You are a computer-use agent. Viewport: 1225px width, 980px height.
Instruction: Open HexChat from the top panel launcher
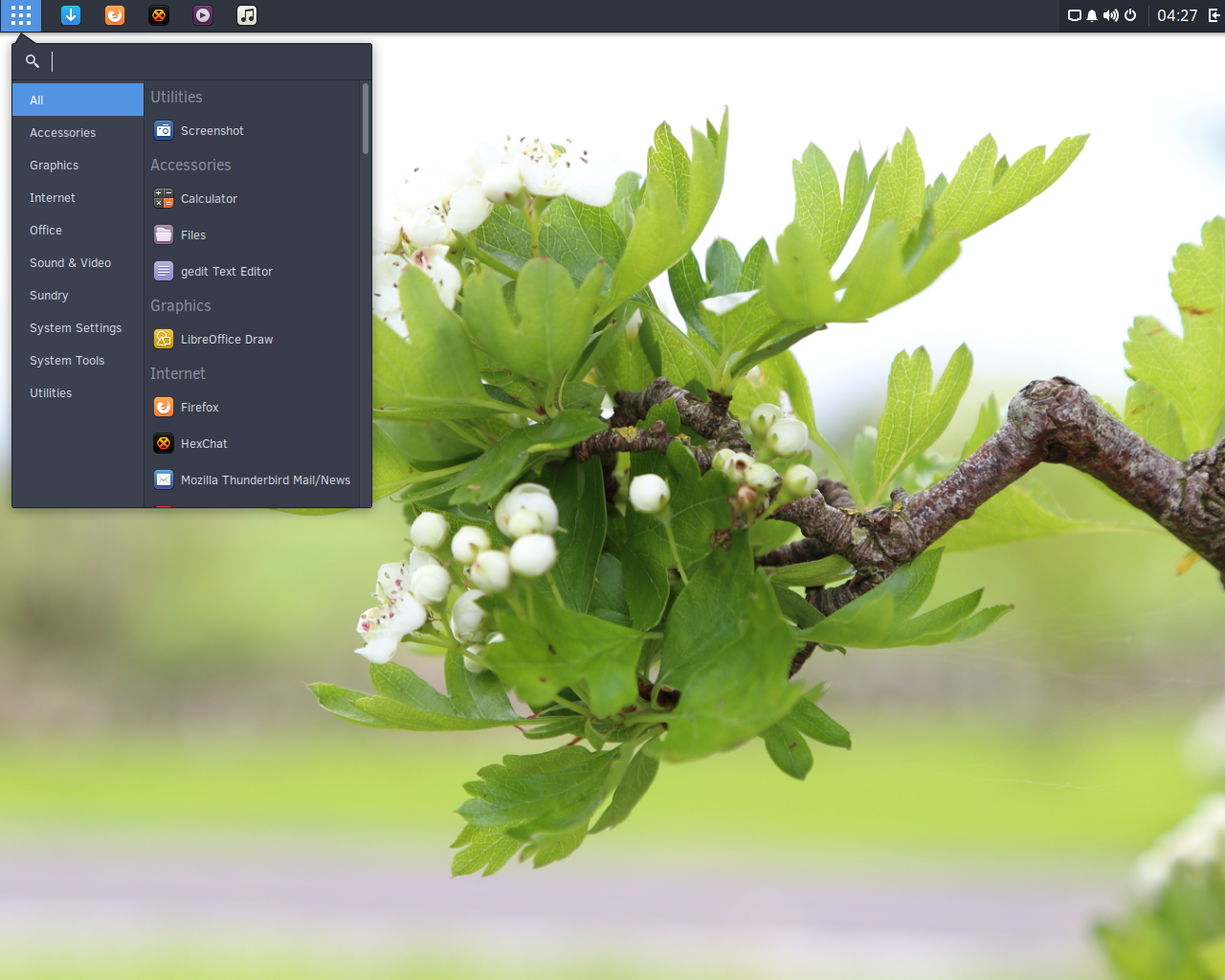pos(159,15)
